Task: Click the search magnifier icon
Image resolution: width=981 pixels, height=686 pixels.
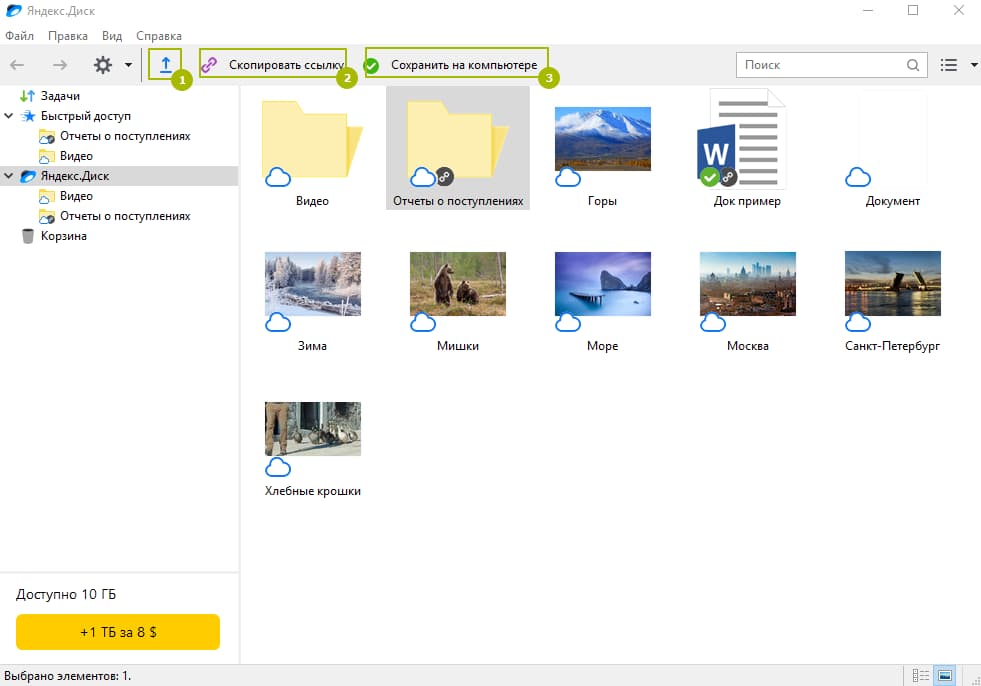Action: (x=913, y=65)
